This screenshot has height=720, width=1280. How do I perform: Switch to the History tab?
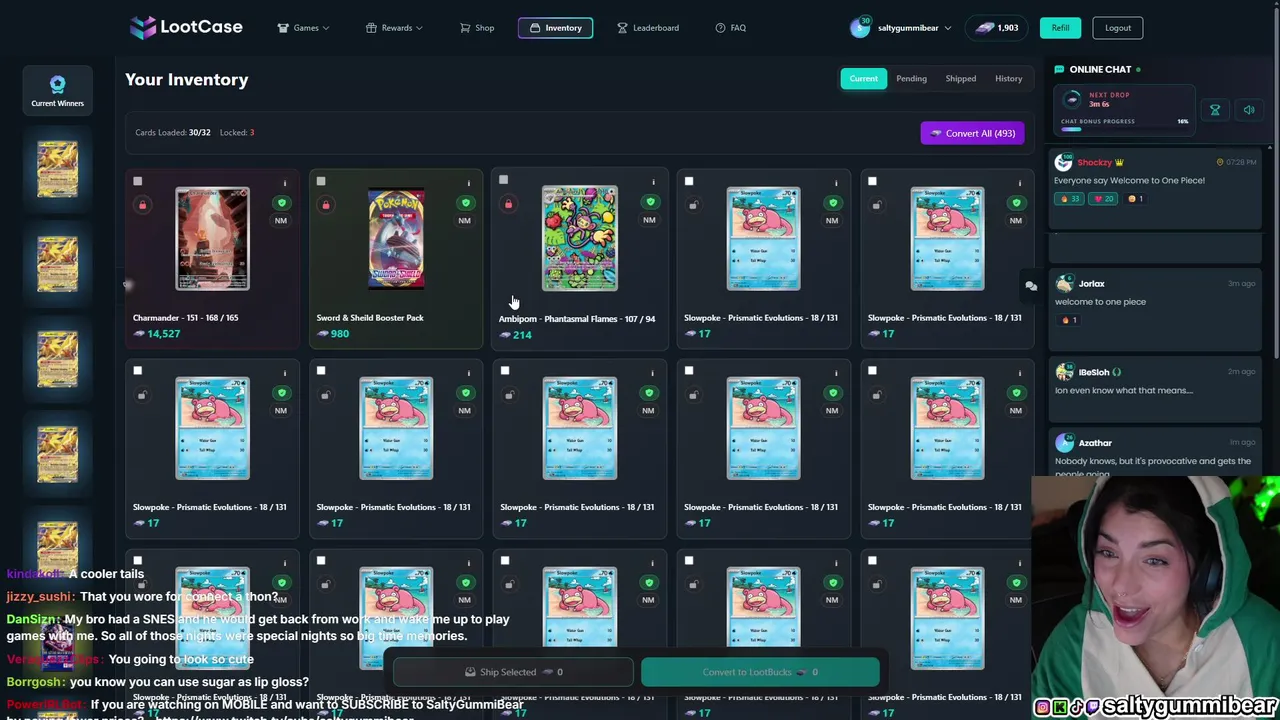[x=1008, y=78]
